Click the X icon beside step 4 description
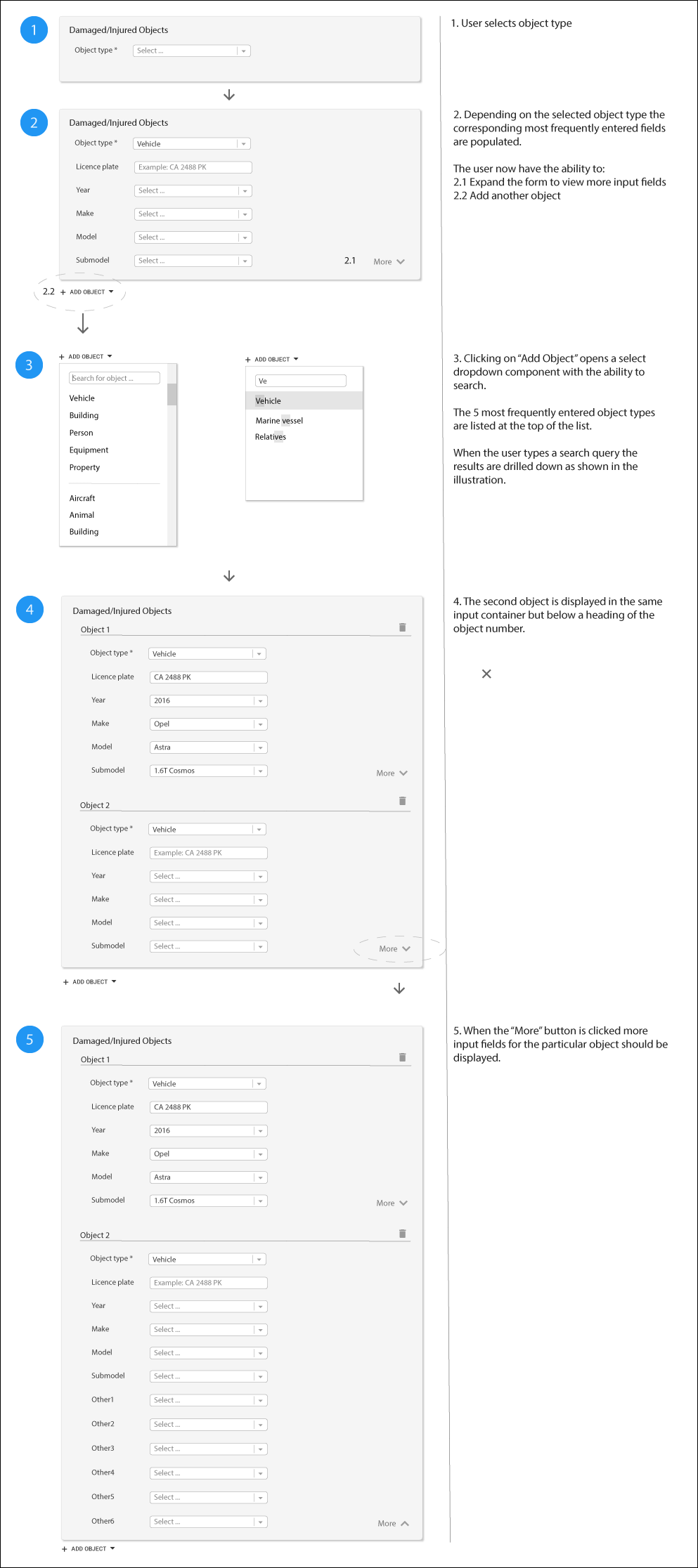Image resolution: width=698 pixels, height=1568 pixels. click(486, 674)
